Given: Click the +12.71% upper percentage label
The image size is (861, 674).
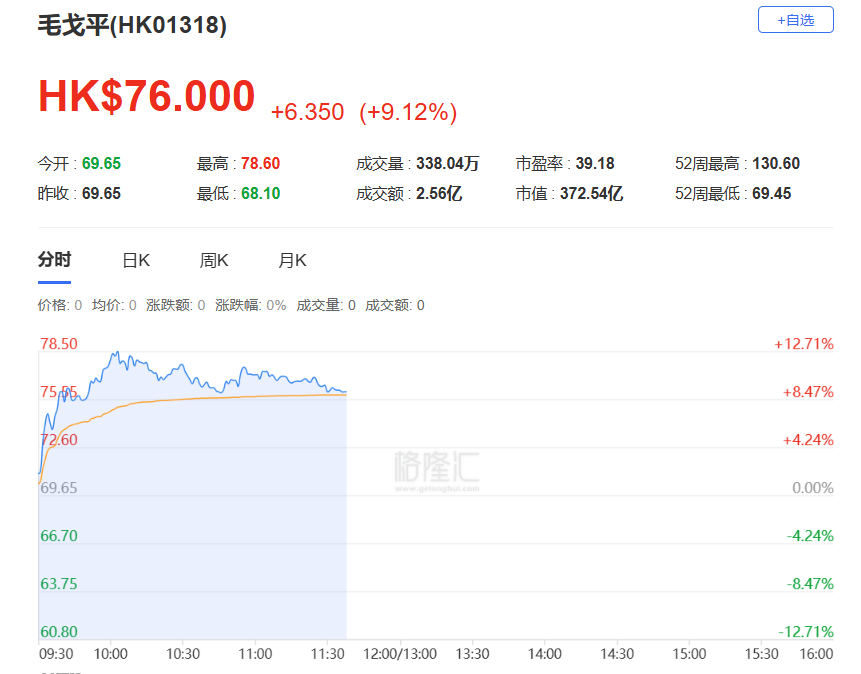Looking at the screenshot, I should point(803,344).
